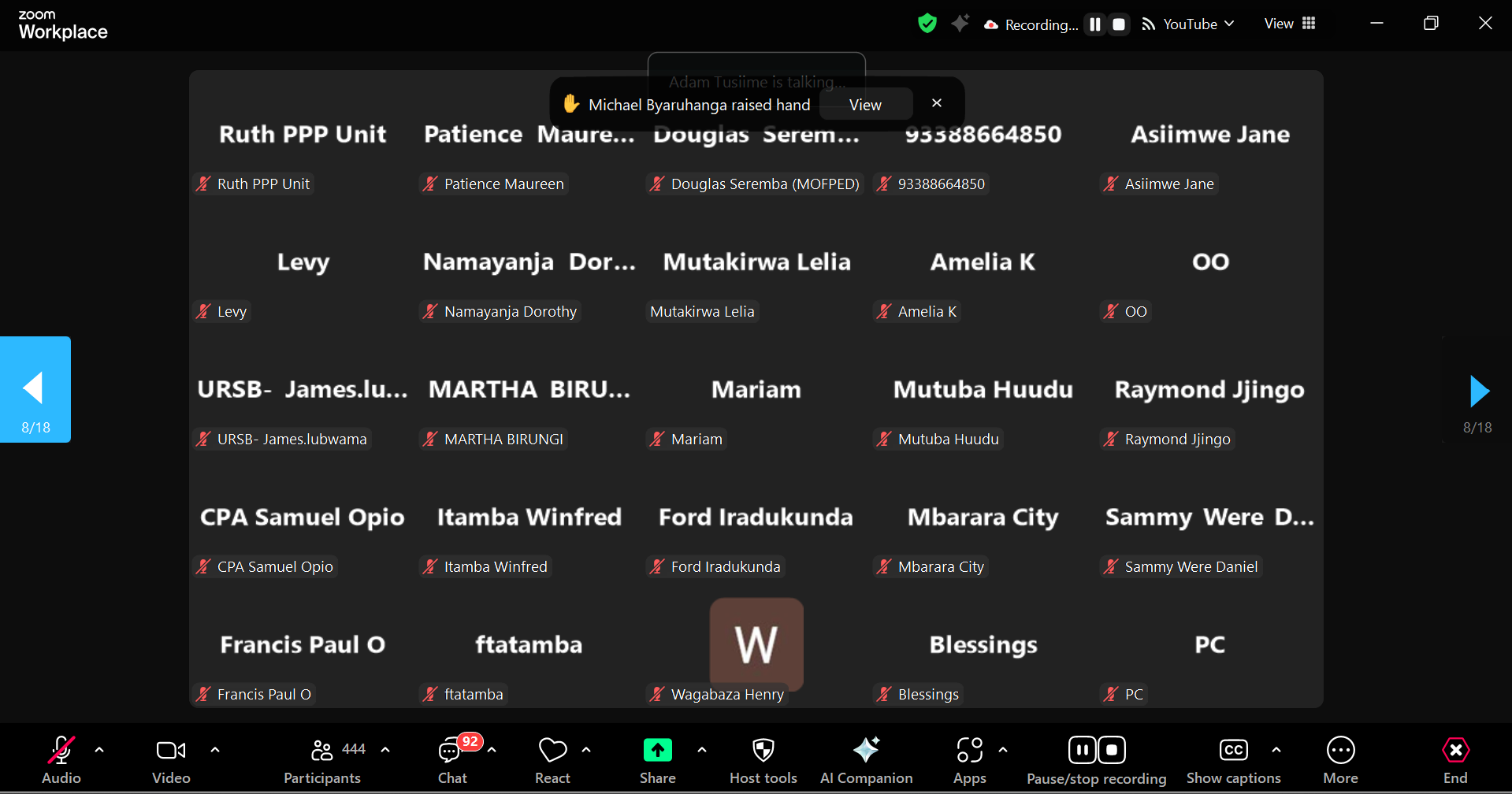Screen dimensions: 1512x794
Task: Expand the React options caret
Action: click(x=586, y=750)
